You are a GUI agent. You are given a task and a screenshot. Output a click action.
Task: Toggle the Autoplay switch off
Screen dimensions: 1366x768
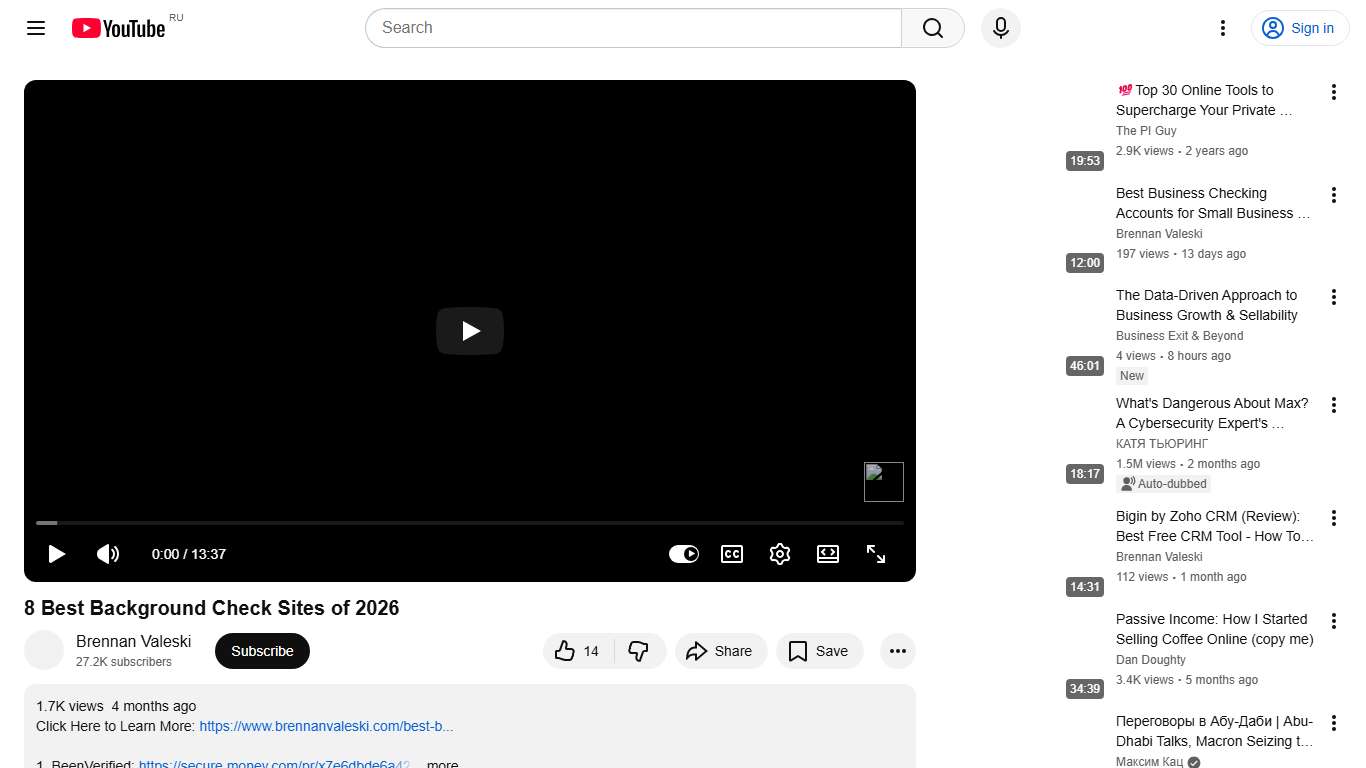pyautogui.click(x=683, y=553)
